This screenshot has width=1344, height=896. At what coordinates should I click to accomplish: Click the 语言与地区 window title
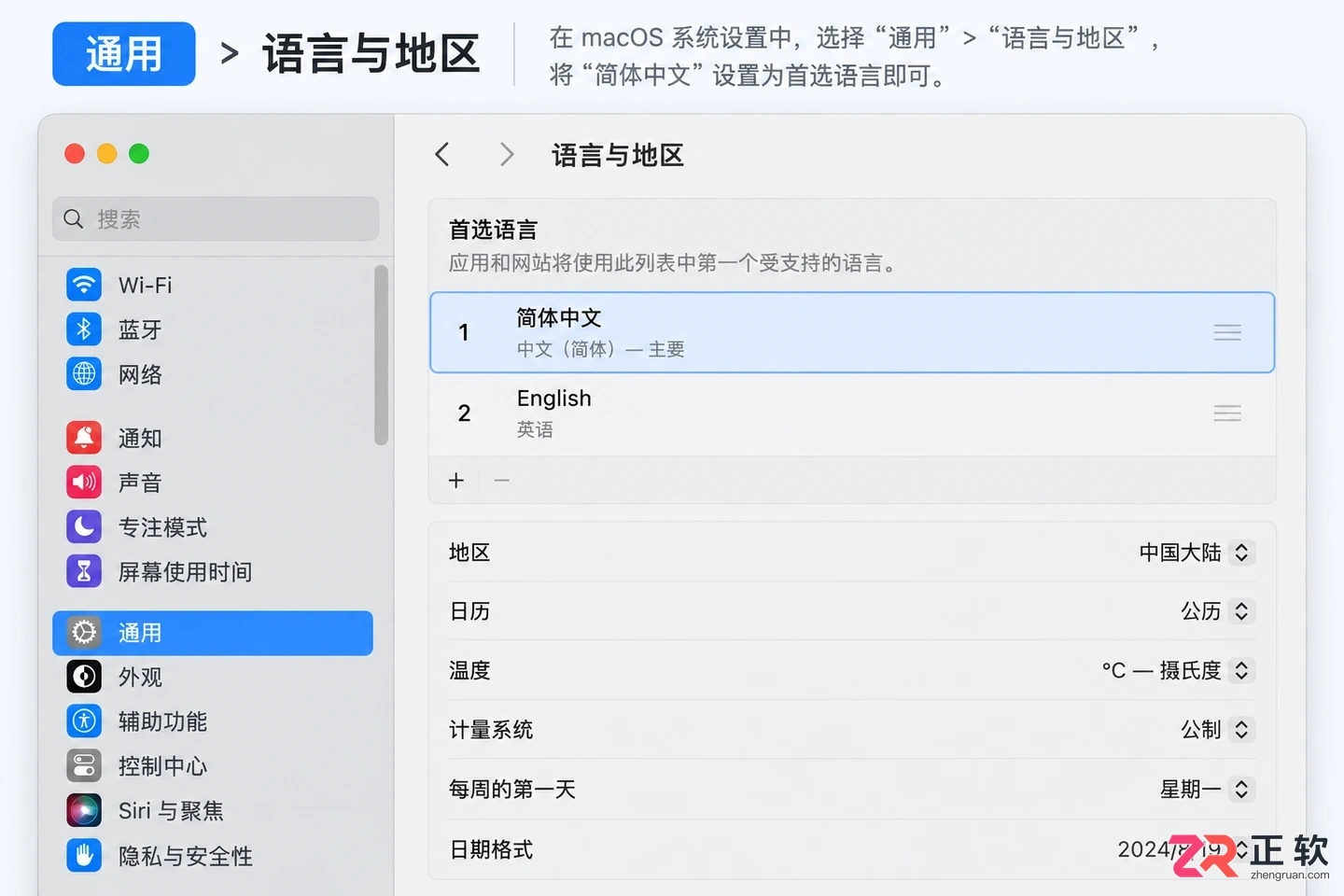click(618, 155)
